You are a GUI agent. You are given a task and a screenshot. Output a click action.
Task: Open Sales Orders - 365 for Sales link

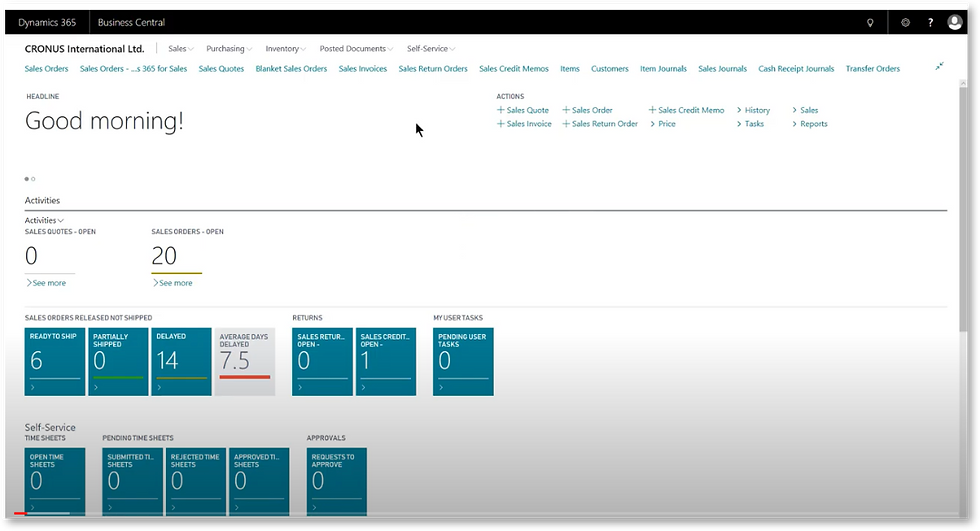coord(133,69)
